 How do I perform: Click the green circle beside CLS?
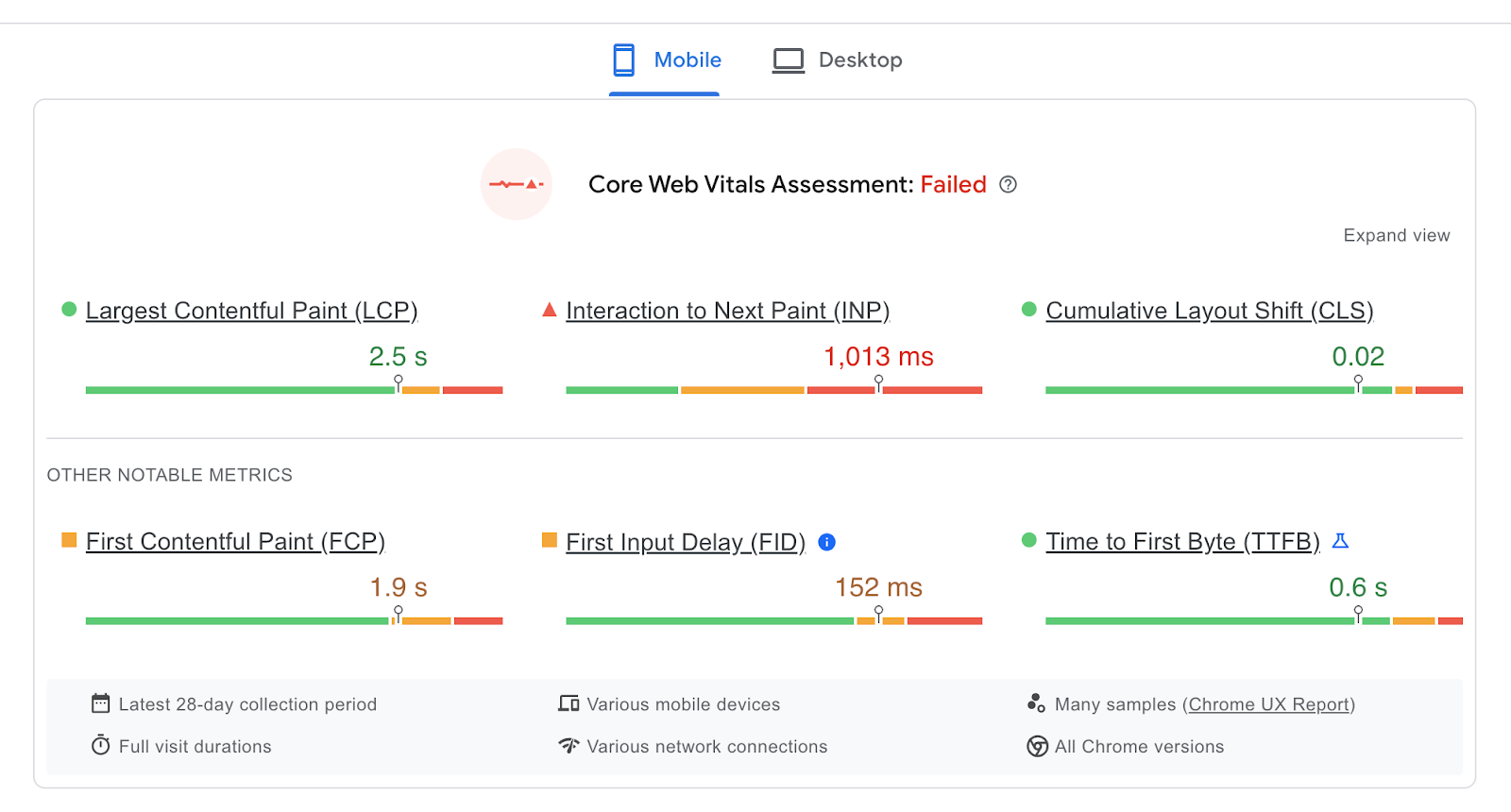1029,309
